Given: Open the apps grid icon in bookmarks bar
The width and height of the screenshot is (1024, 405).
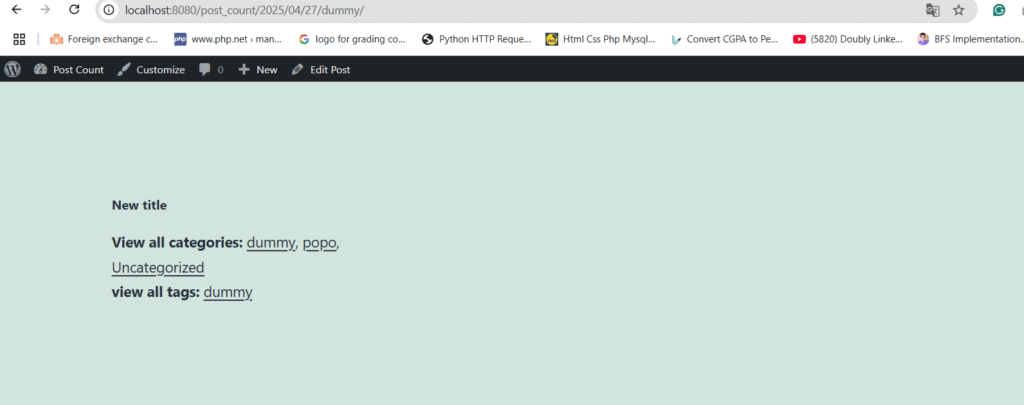Looking at the screenshot, I should [x=19, y=39].
